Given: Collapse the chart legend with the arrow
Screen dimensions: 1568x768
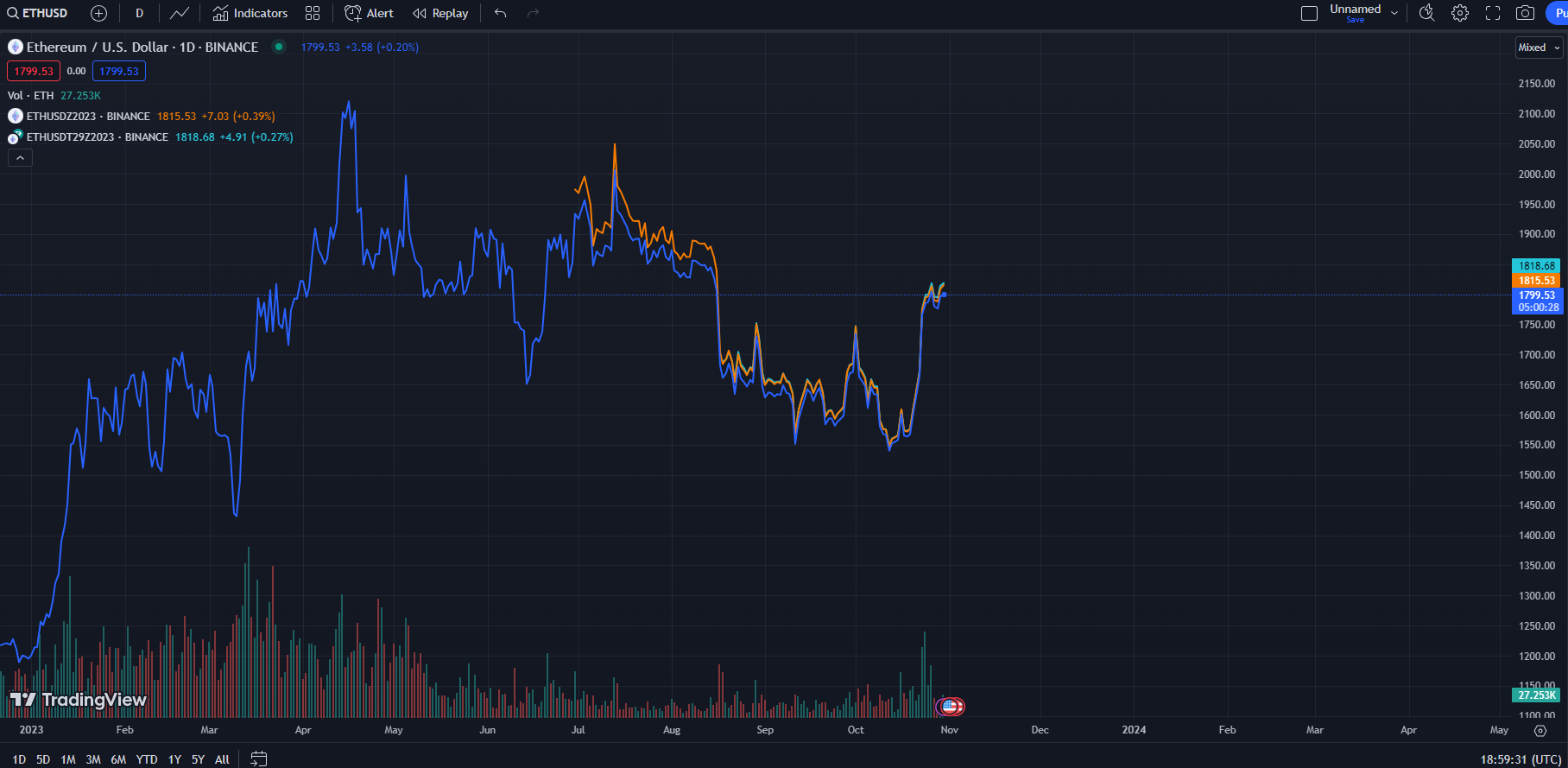Looking at the screenshot, I should (x=19, y=157).
